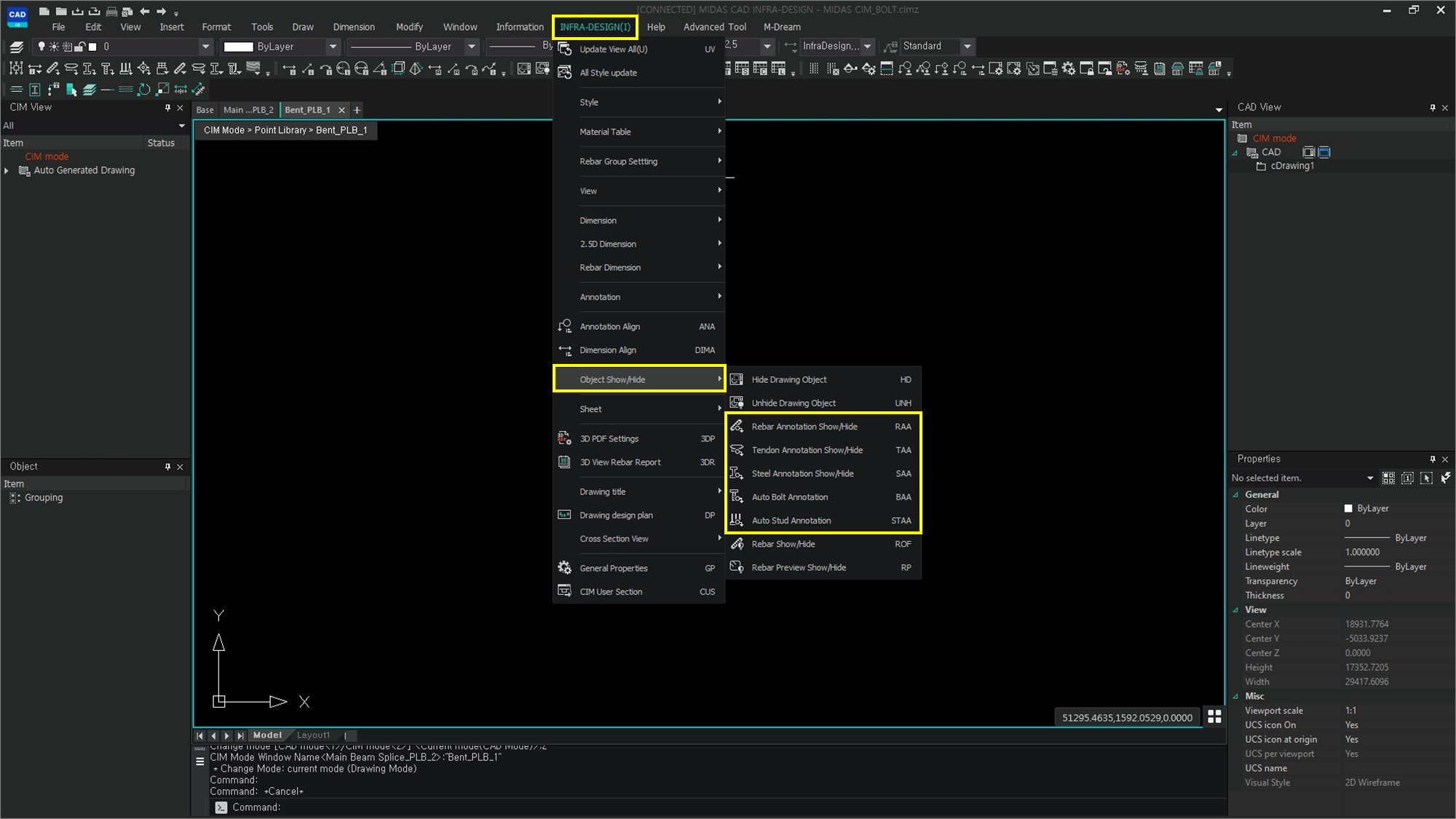
Task: Switch to the Layout1 tab
Action: [313, 735]
